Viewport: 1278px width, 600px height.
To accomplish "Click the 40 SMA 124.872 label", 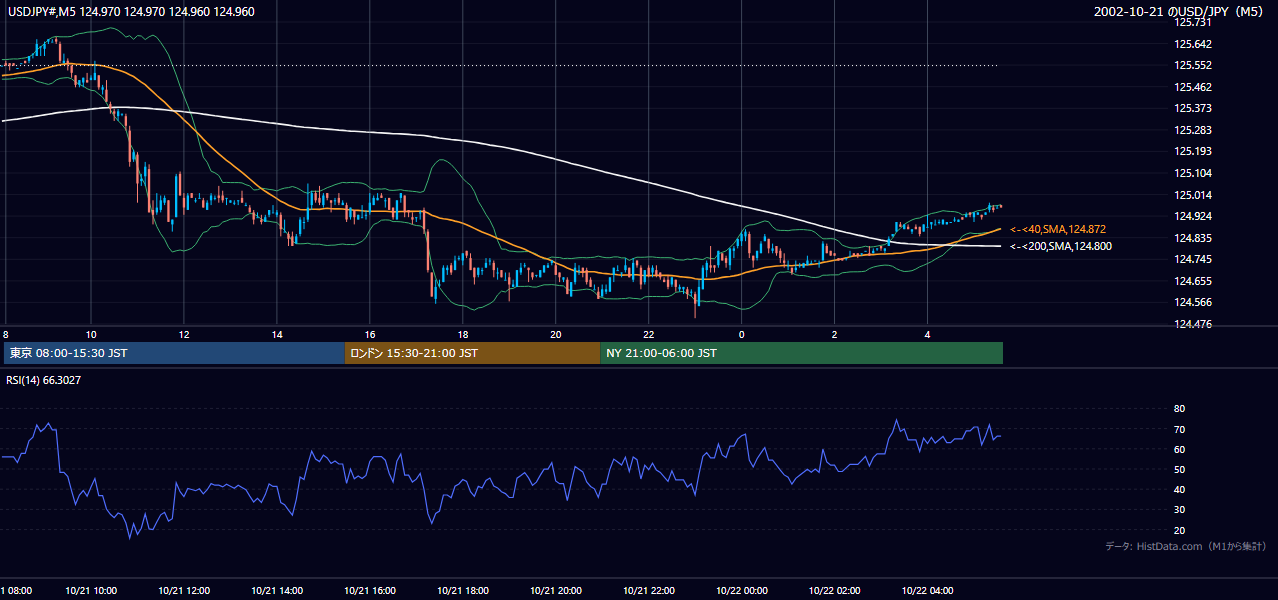I will tap(1058, 230).
